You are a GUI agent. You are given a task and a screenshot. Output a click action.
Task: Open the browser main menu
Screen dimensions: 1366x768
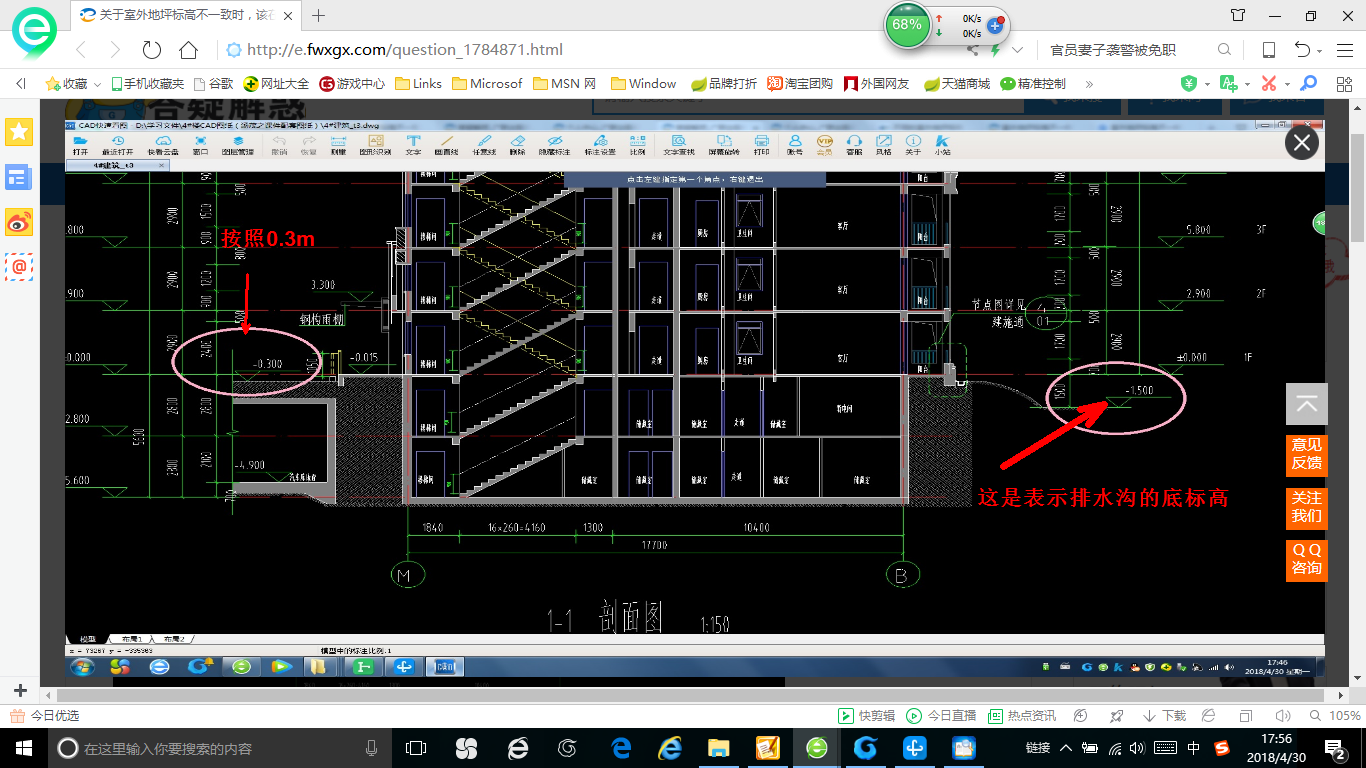coord(1345,50)
